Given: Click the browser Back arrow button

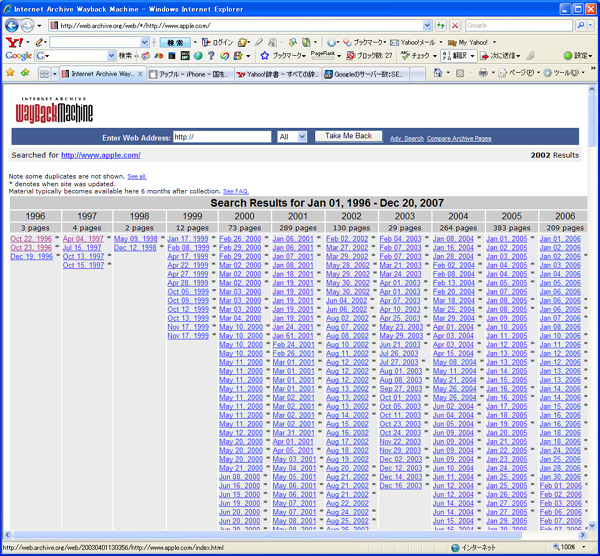Looking at the screenshot, I should click(x=12, y=25).
